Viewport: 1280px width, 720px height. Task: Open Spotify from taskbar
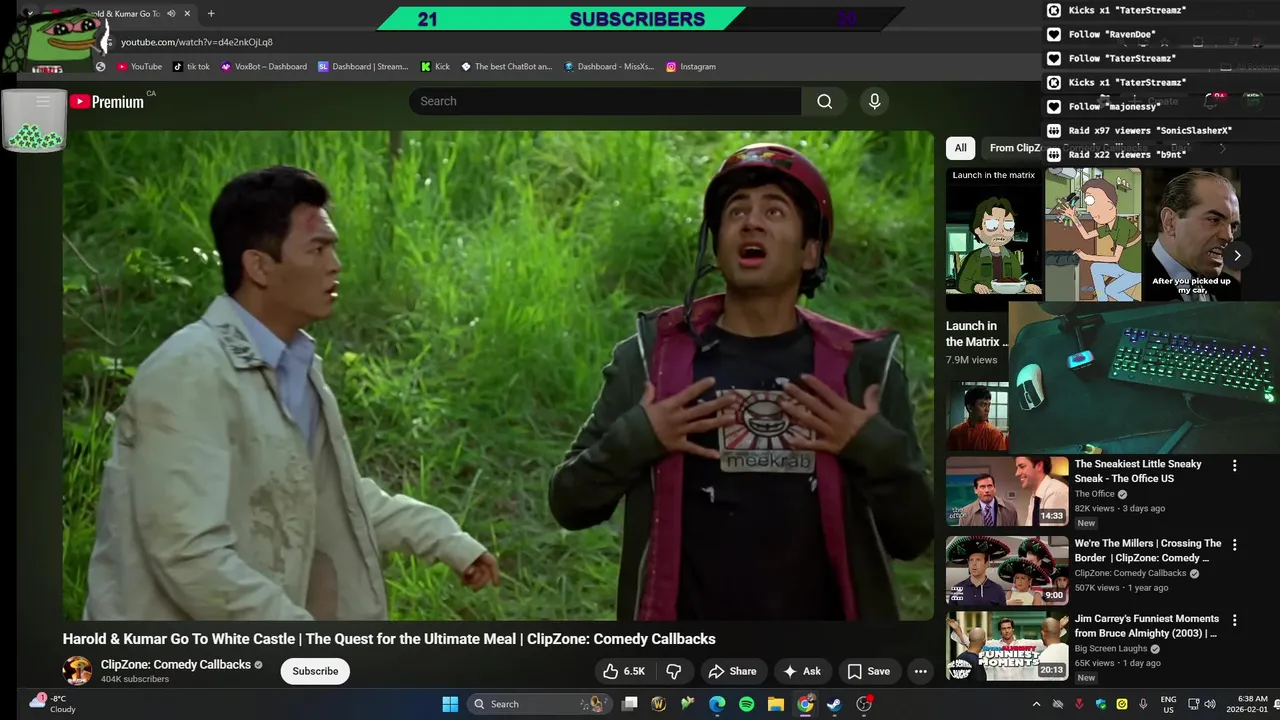(746, 704)
